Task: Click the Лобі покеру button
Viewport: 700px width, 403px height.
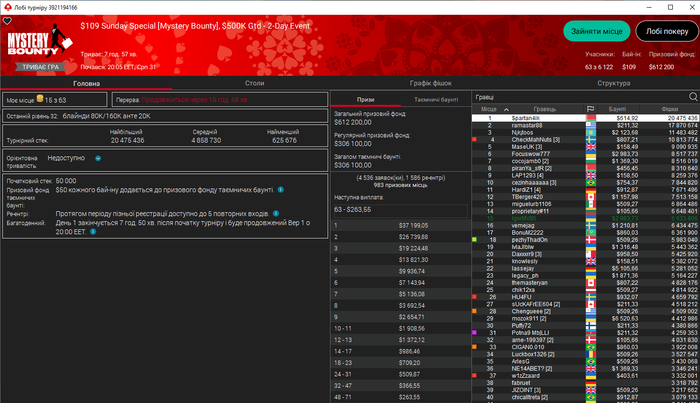Action: pyautogui.click(x=667, y=31)
